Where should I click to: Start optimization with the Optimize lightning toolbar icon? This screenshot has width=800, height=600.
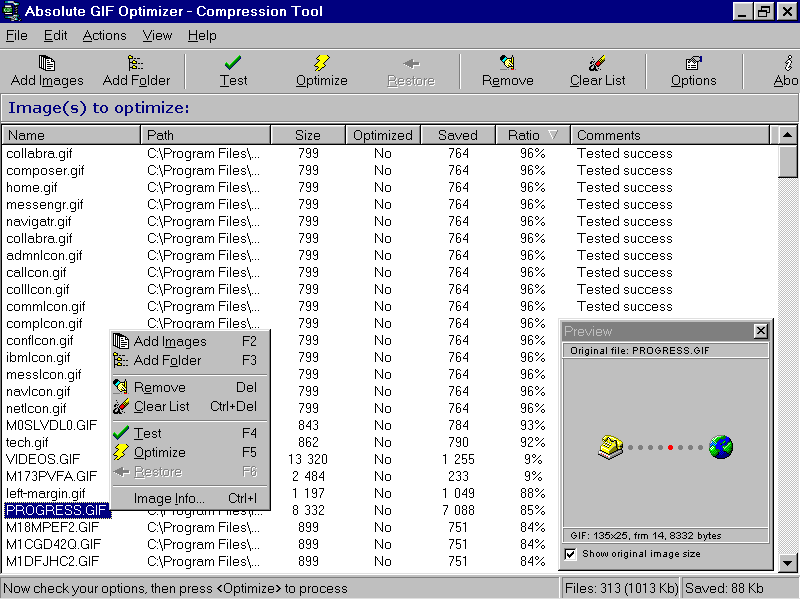[x=321, y=70]
